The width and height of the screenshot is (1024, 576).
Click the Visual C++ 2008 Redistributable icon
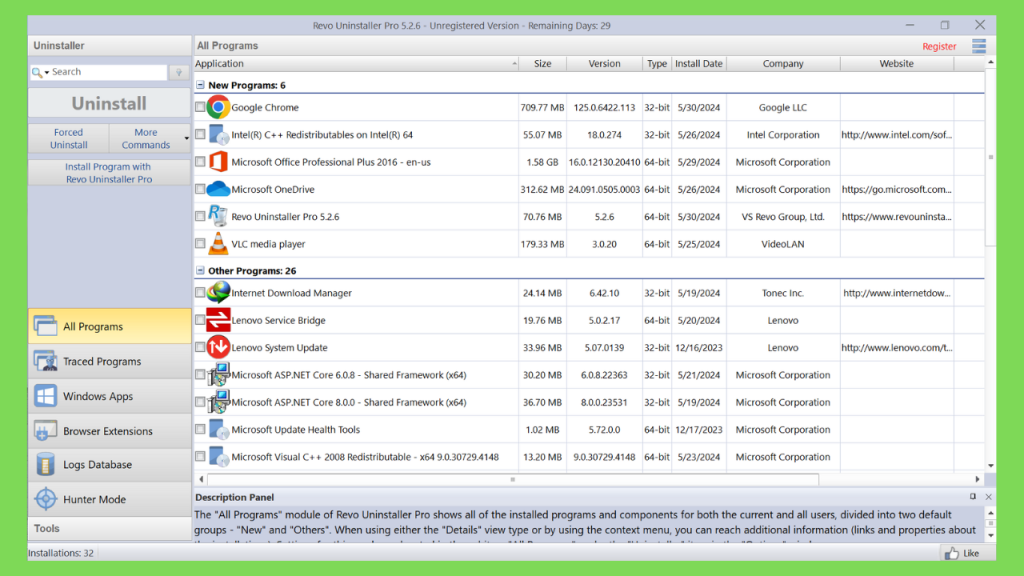coord(218,457)
